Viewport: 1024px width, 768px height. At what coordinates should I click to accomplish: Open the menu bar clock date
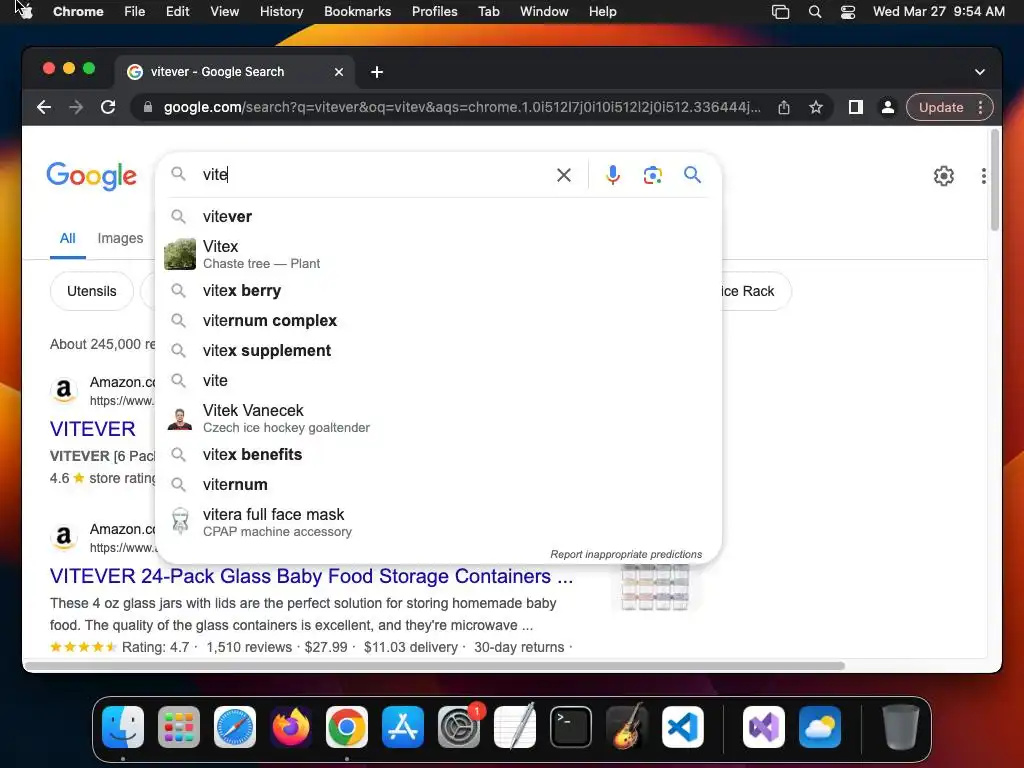[938, 12]
